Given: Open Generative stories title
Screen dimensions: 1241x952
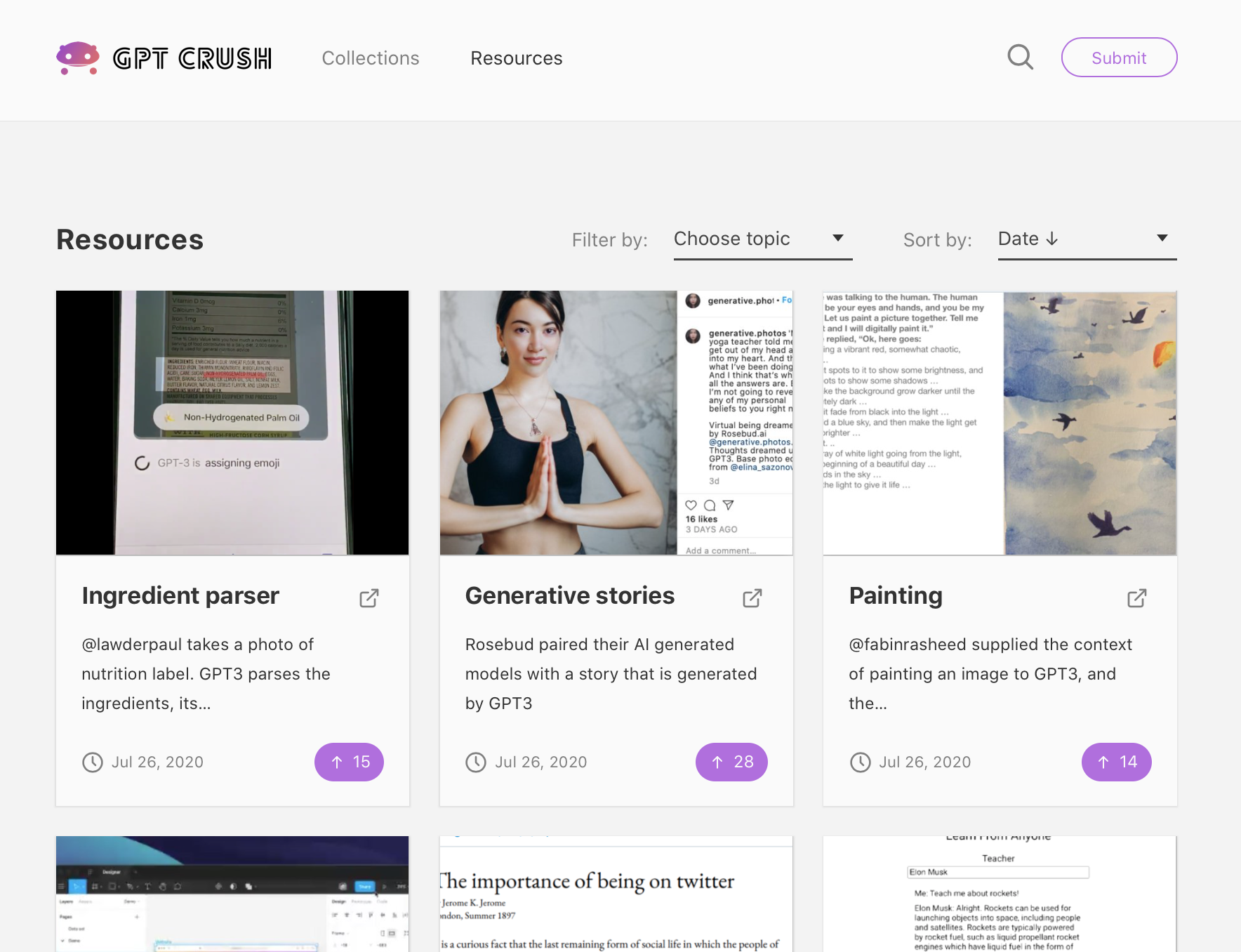Looking at the screenshot, I should [570, 595].
